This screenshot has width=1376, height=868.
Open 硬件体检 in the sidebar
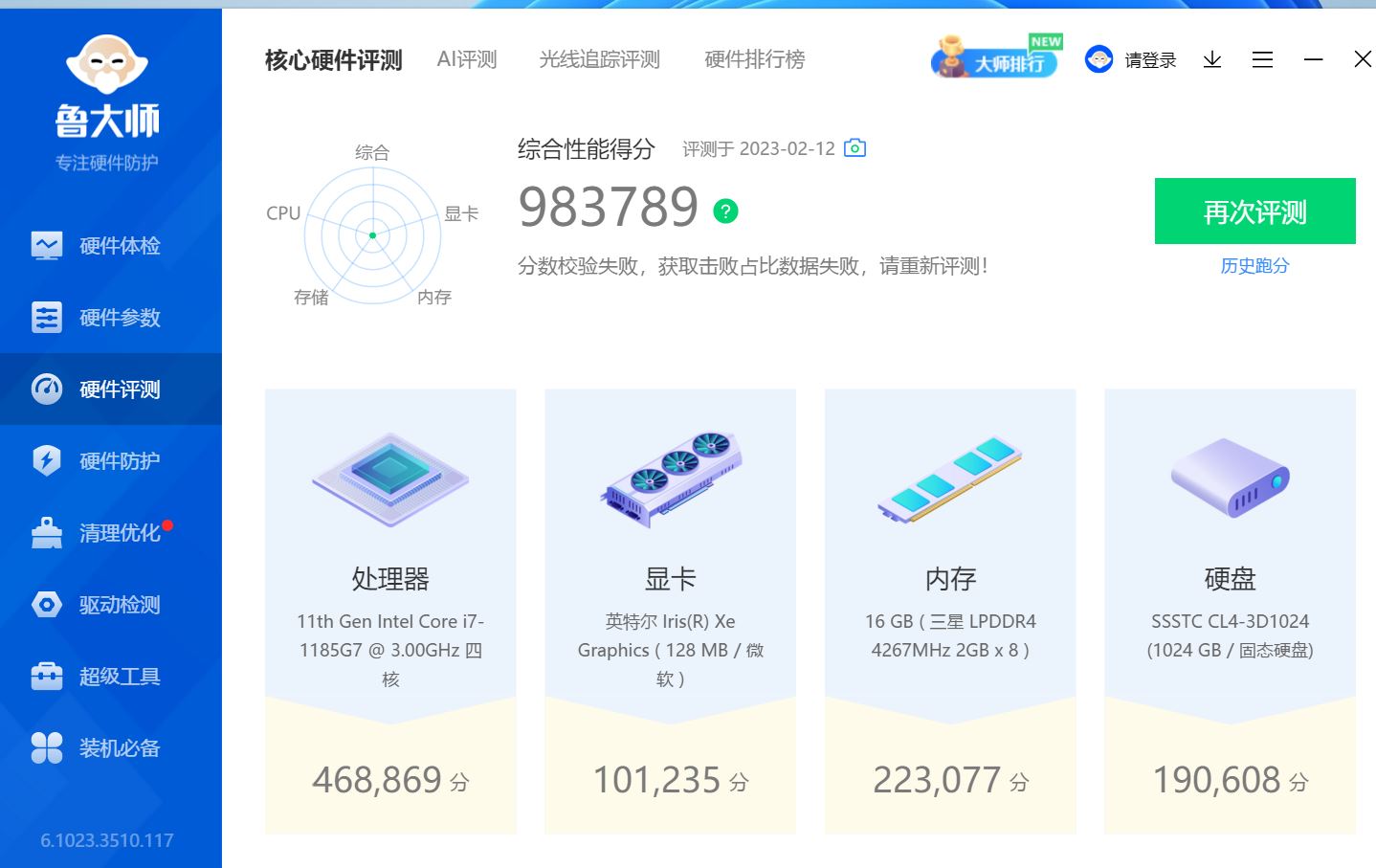coord(111,246)
